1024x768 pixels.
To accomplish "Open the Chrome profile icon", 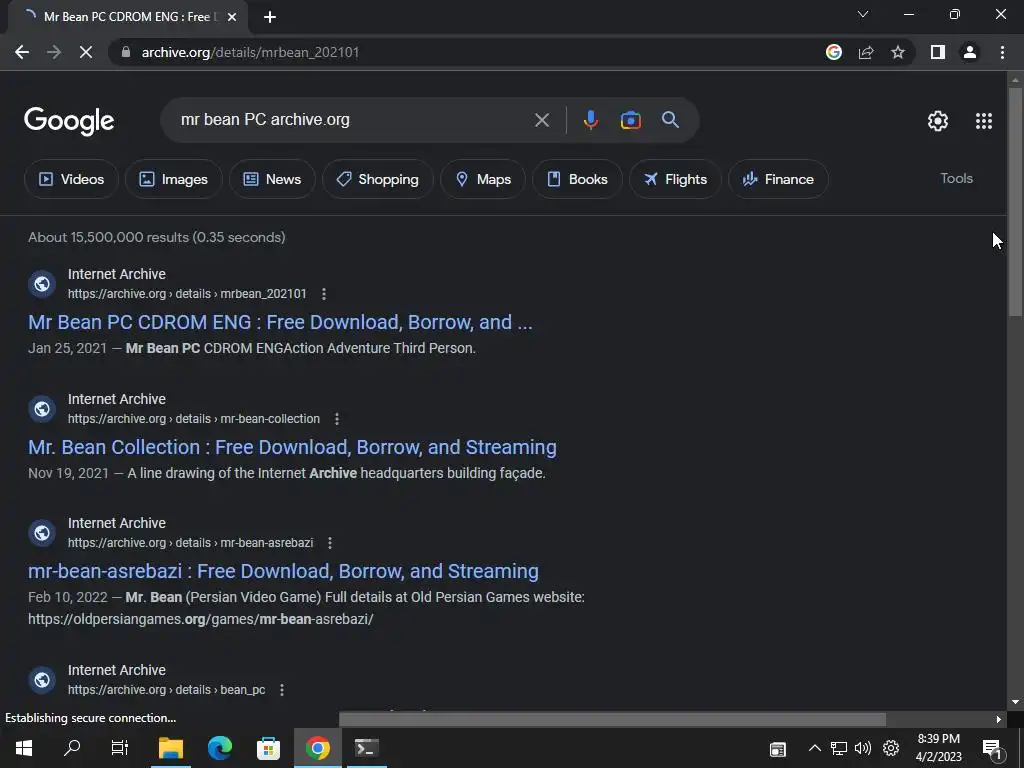I will pyautogui.click(x=970, y=52).
